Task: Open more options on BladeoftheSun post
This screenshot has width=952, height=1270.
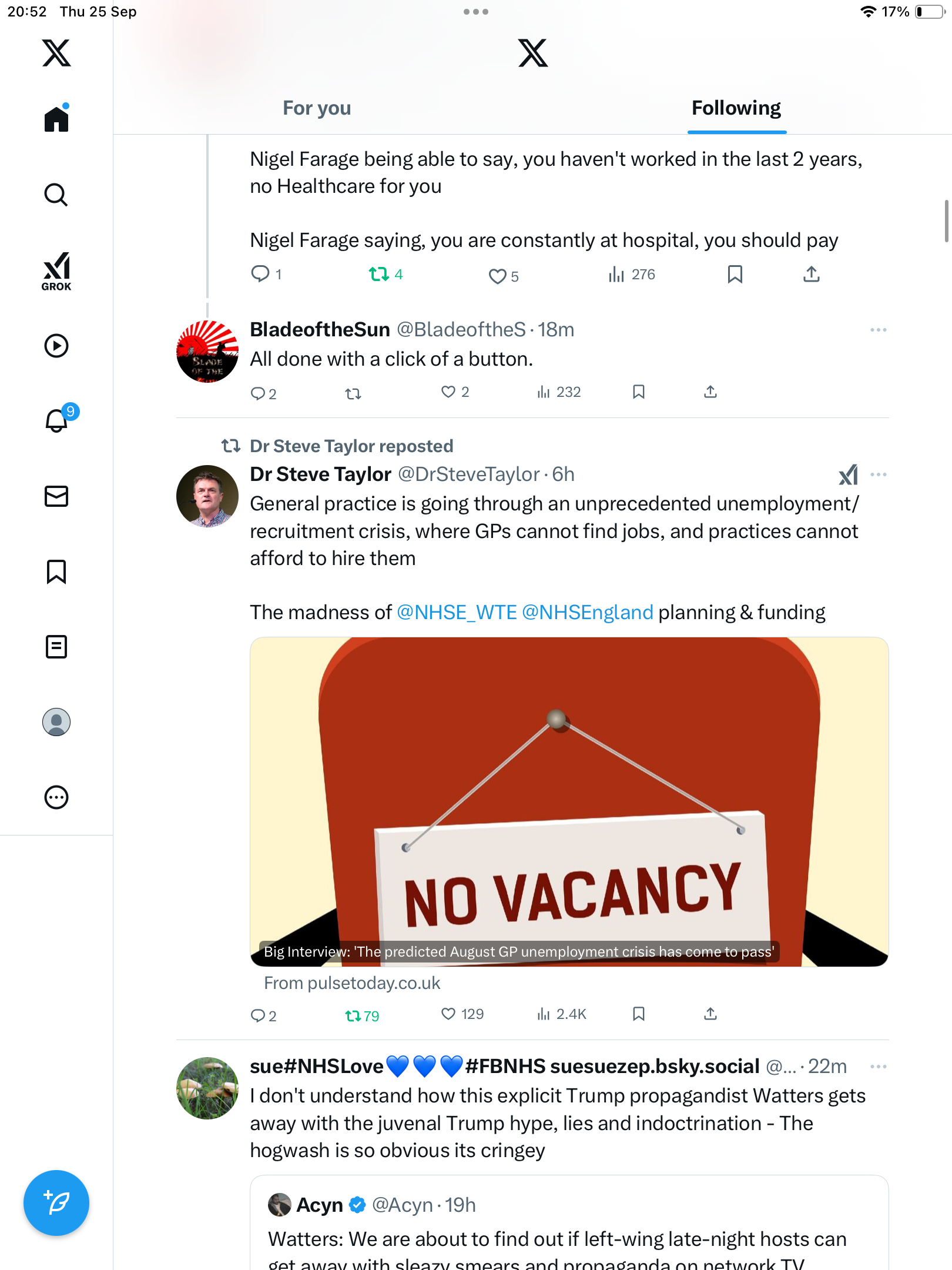Action: [879, 330]
